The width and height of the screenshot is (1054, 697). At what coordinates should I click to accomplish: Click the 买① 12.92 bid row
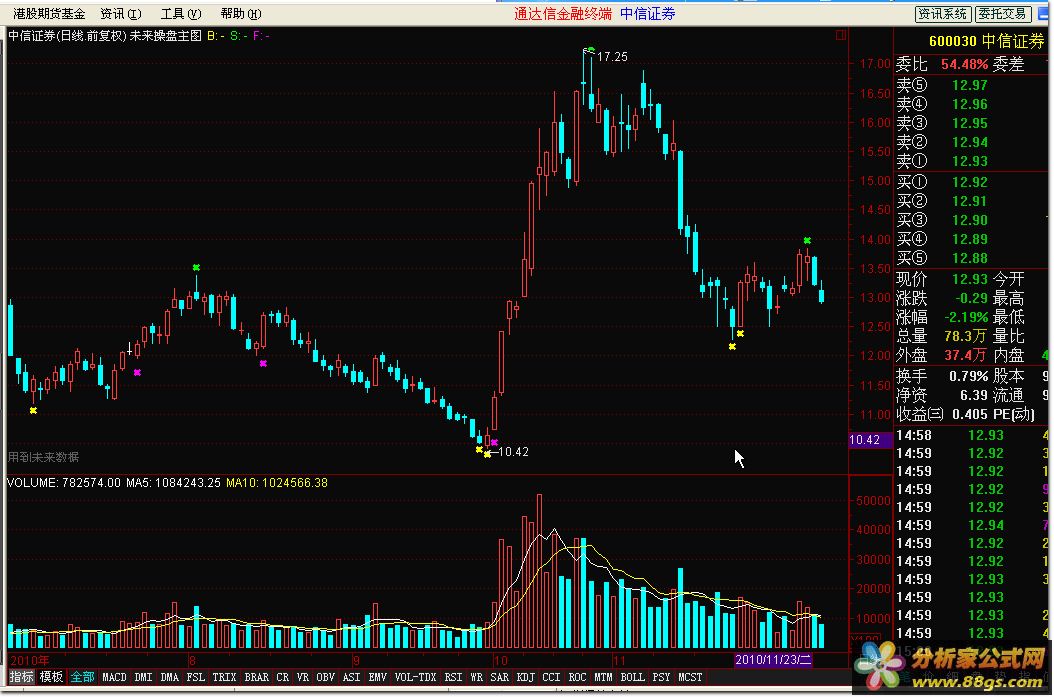942,182
